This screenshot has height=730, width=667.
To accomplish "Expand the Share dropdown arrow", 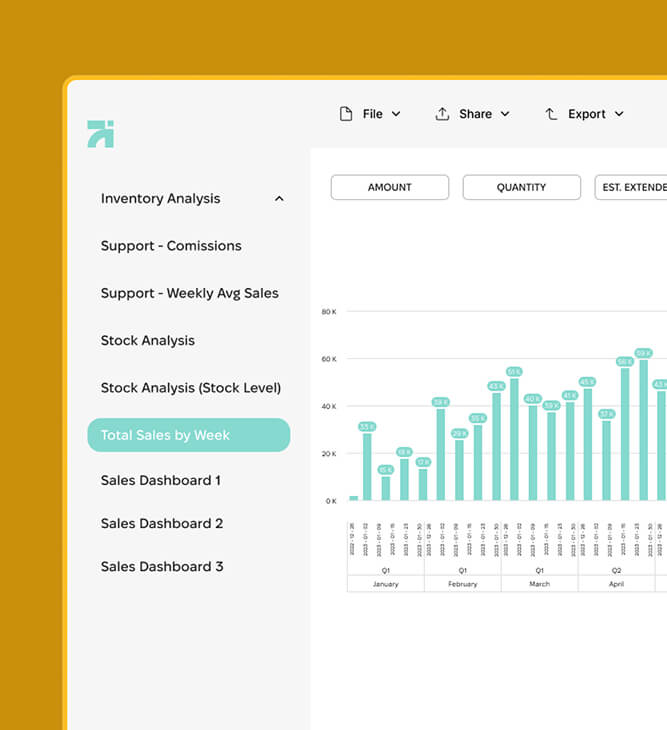I will (x=505, y=114).
